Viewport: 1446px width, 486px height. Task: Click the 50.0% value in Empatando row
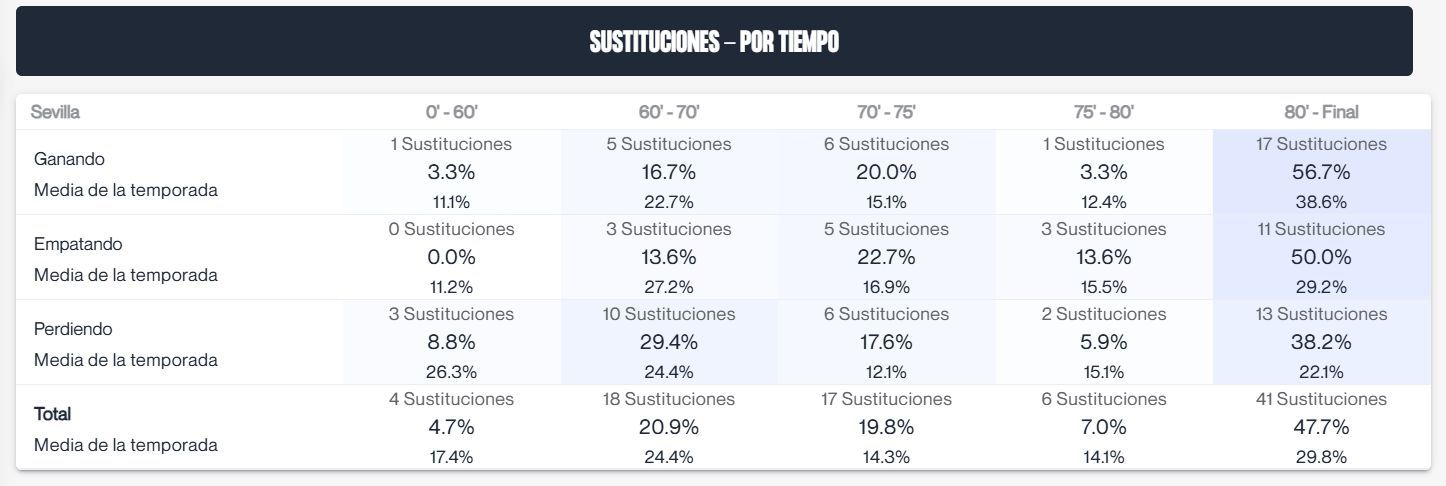pyautogui.click(x=1321, y=257)
